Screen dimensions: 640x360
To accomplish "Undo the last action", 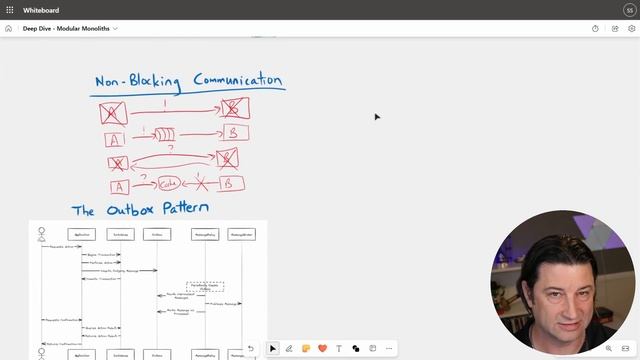I will click(x=251, y=349).
